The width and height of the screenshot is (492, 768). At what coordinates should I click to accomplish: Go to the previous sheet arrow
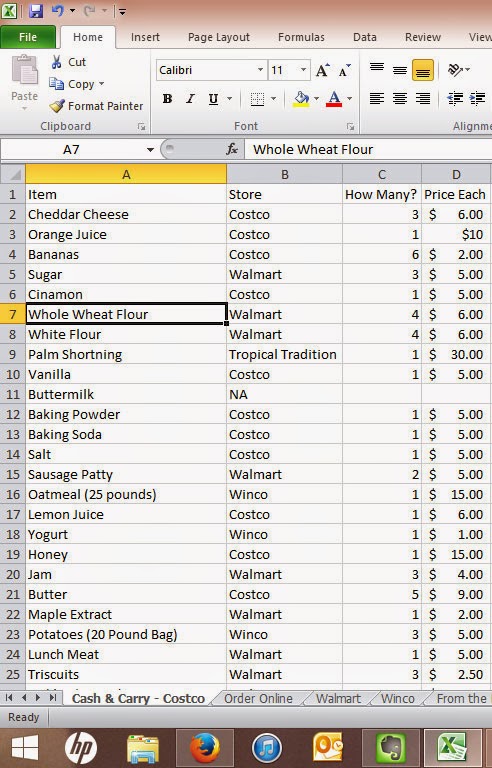[x=24, y=697]
